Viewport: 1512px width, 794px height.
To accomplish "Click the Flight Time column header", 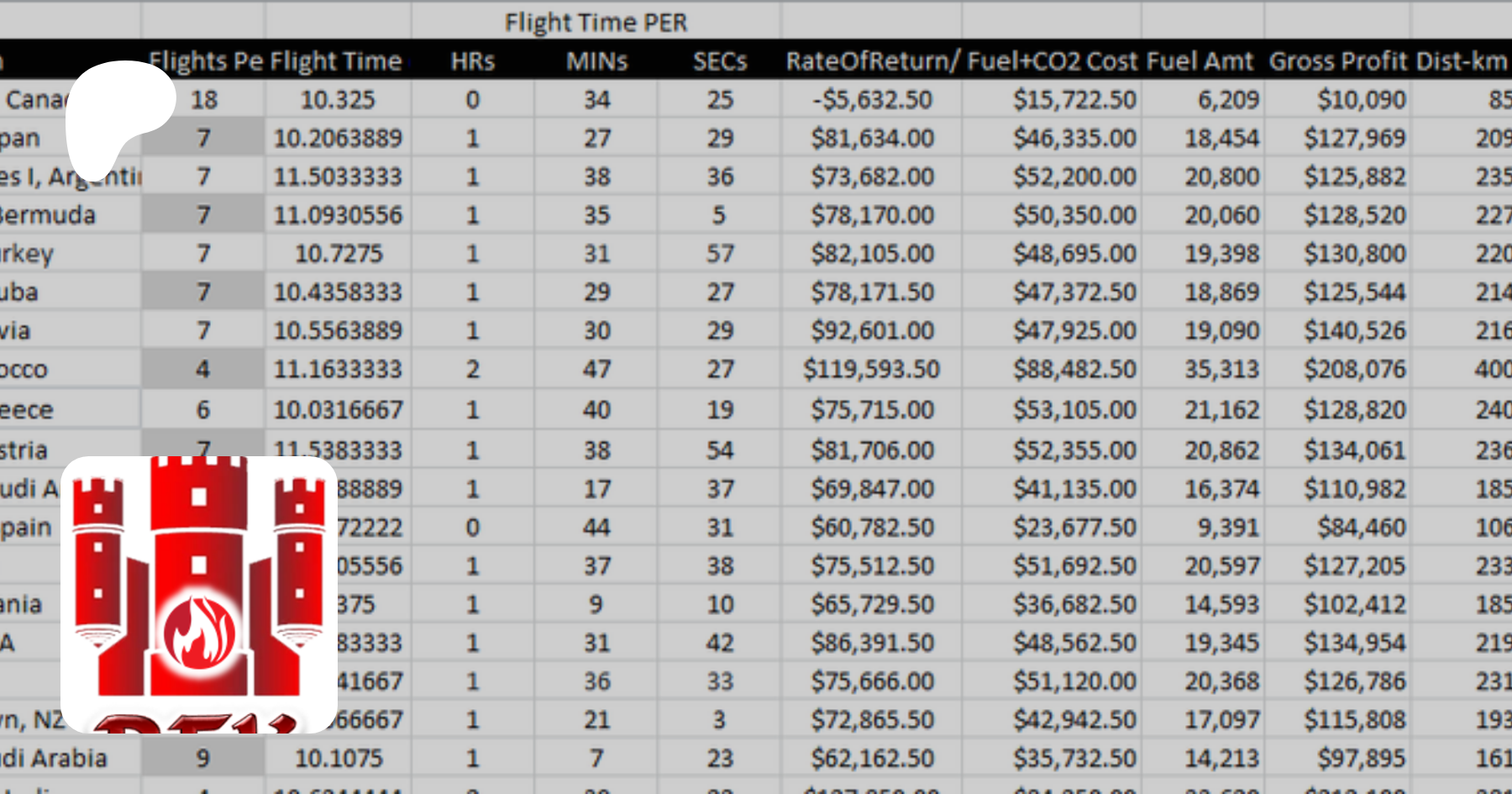I will coord(336,61).
